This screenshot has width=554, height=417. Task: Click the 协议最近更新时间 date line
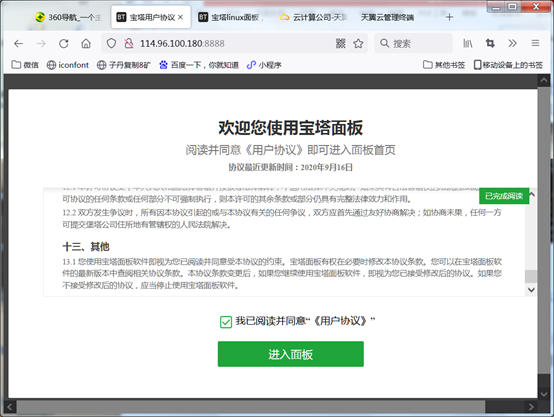click(x=290, y=167)
